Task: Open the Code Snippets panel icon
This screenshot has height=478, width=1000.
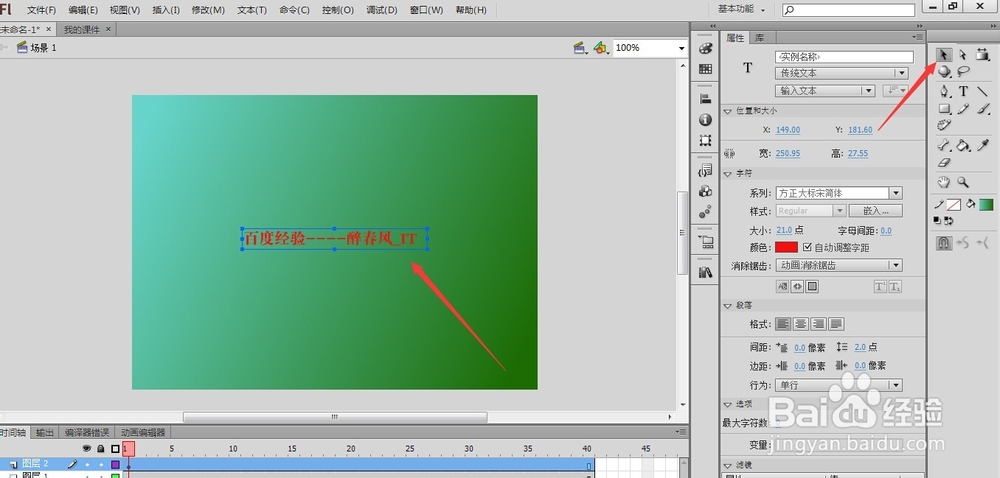Action: pos(705,170)
